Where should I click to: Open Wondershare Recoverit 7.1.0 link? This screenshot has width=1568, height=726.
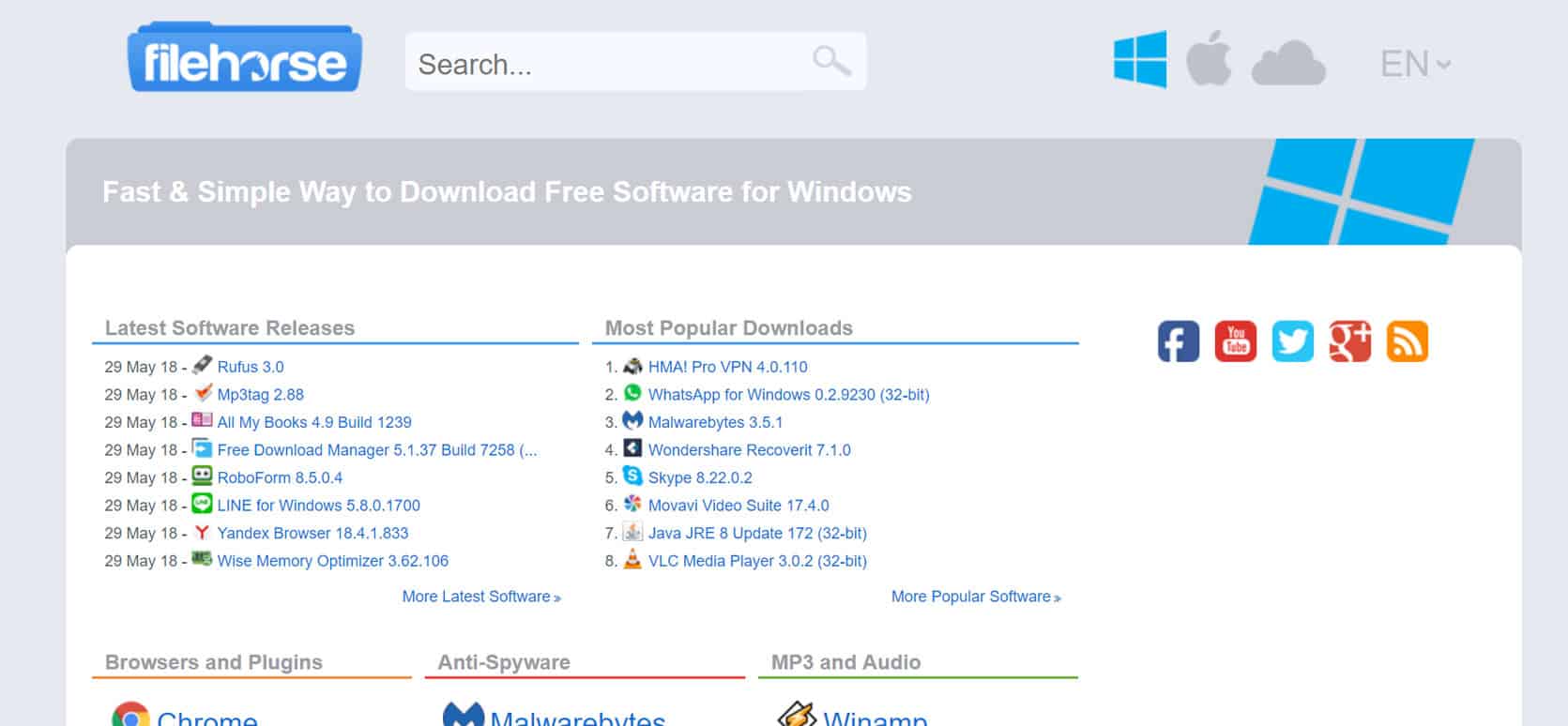click(x=750, y=450)
